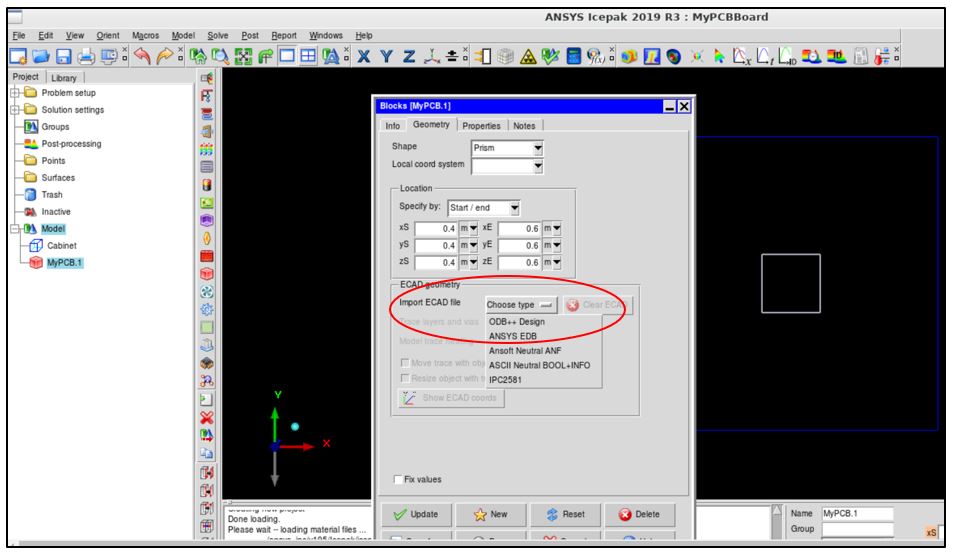Click the Object face post-processing icon

pos(629,57)
